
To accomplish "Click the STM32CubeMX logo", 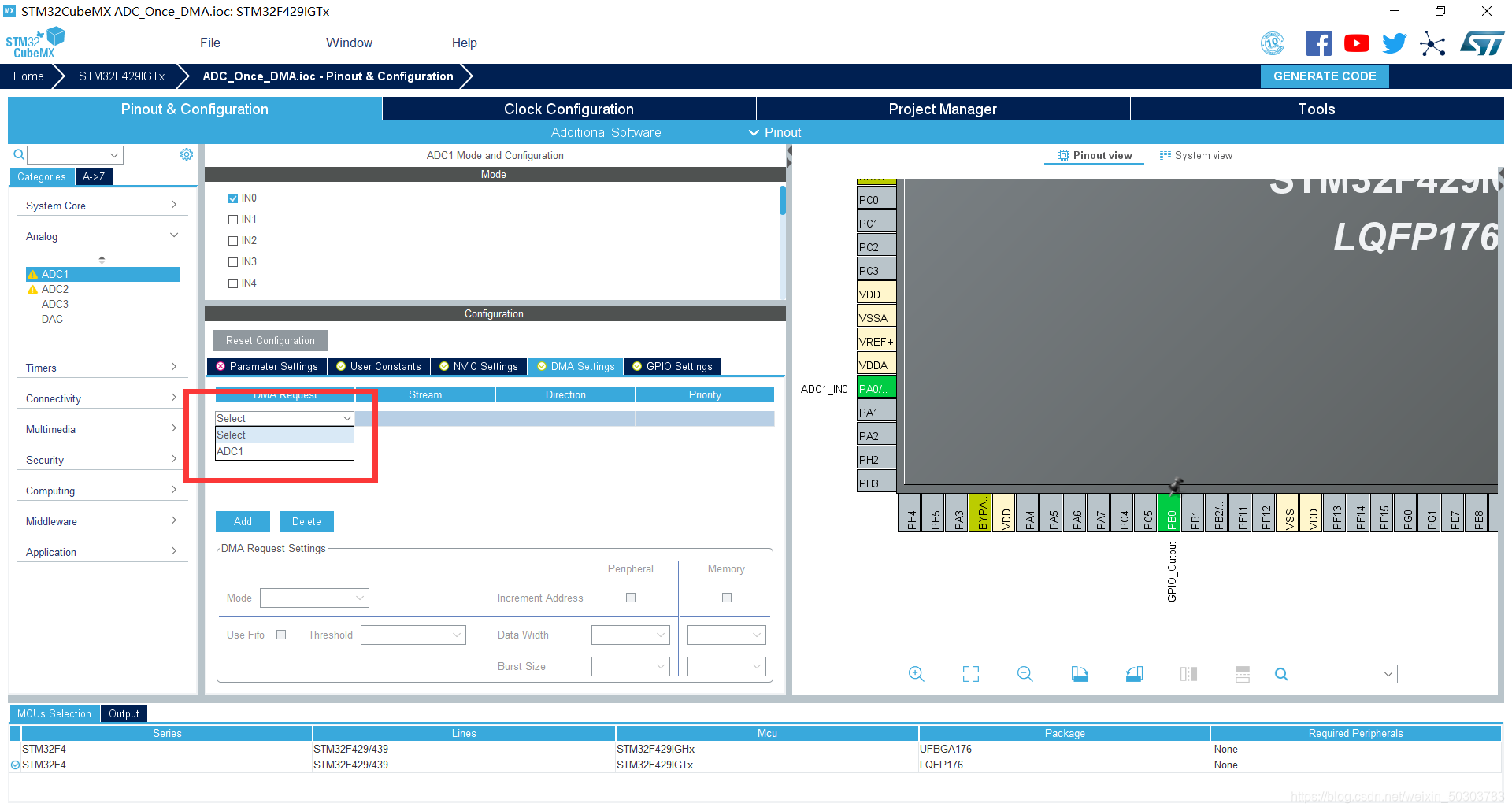I will 35,43.
